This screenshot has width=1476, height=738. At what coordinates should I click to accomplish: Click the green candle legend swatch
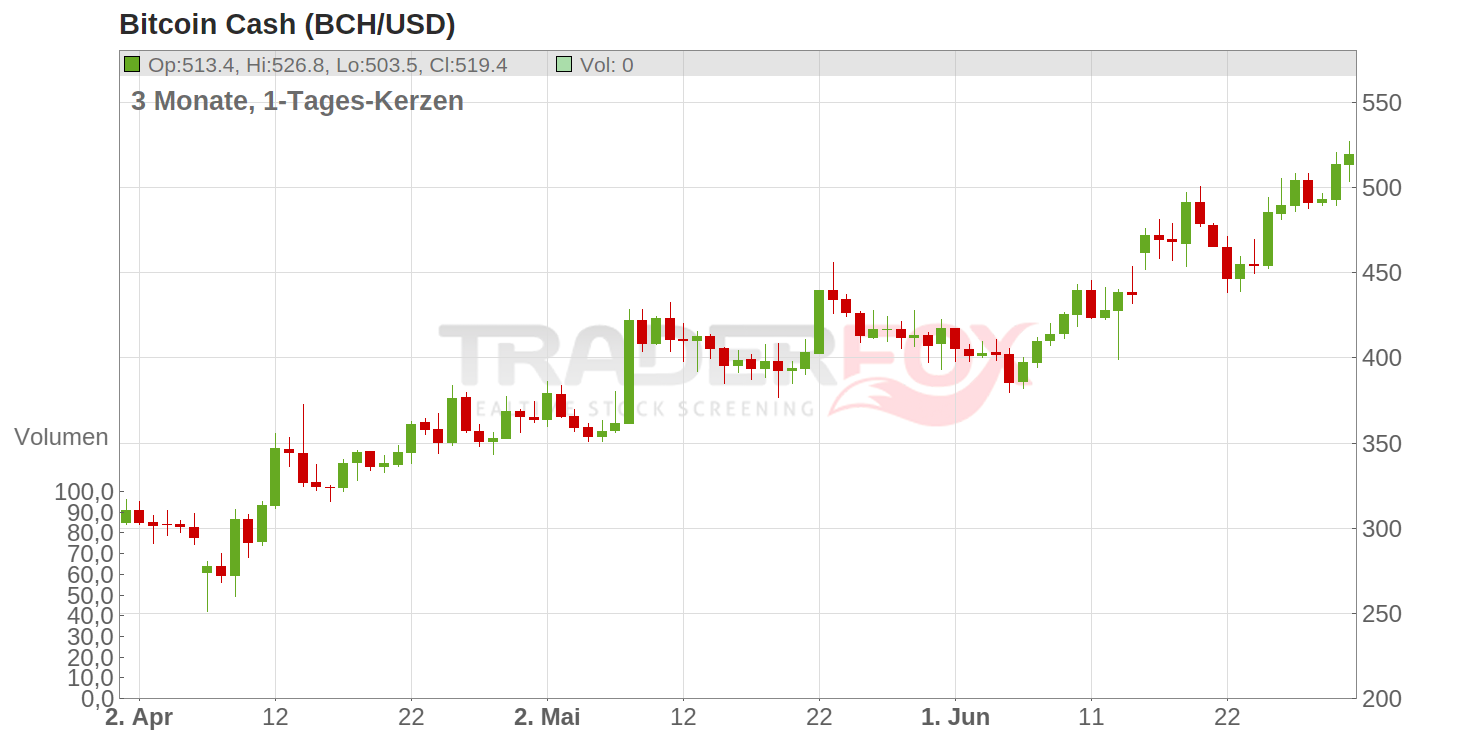pos(131,65)
